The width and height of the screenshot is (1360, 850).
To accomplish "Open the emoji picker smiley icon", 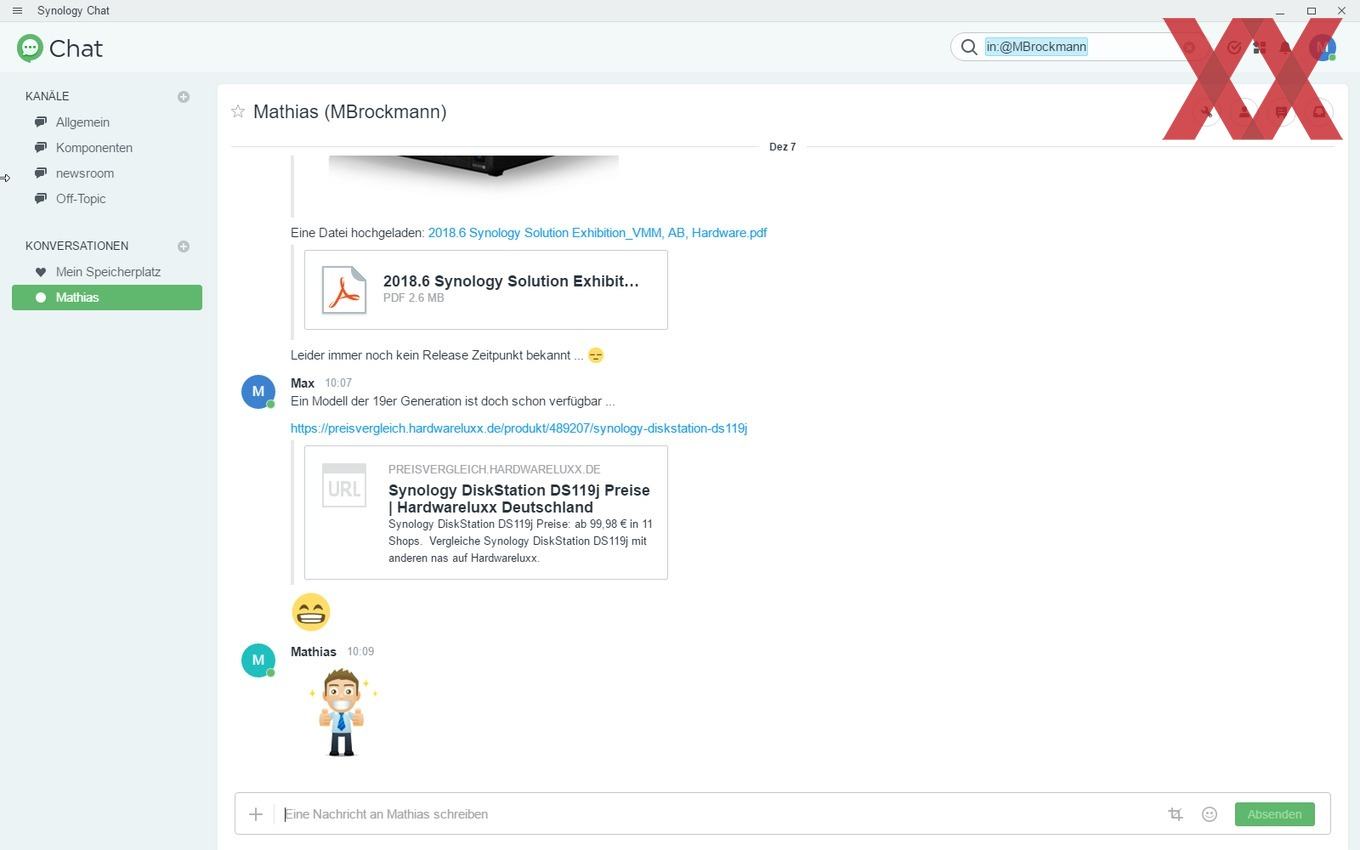I will pos(1209,814).
